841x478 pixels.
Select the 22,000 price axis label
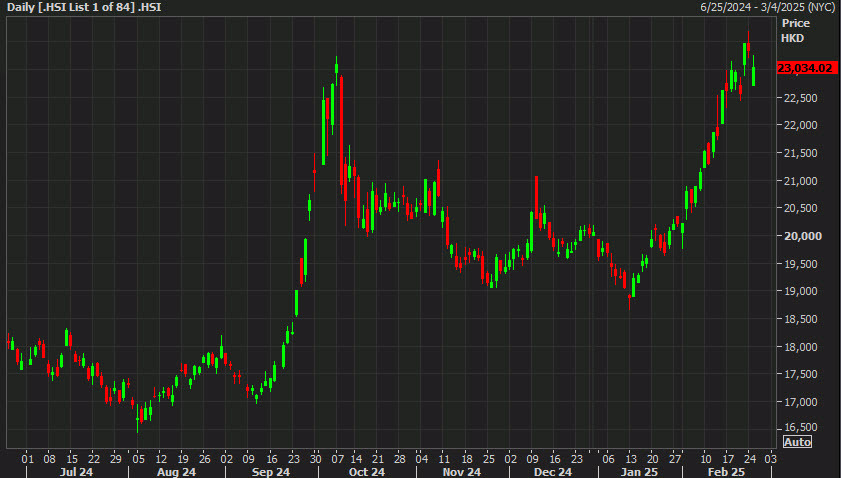click(x=800, y=125)
